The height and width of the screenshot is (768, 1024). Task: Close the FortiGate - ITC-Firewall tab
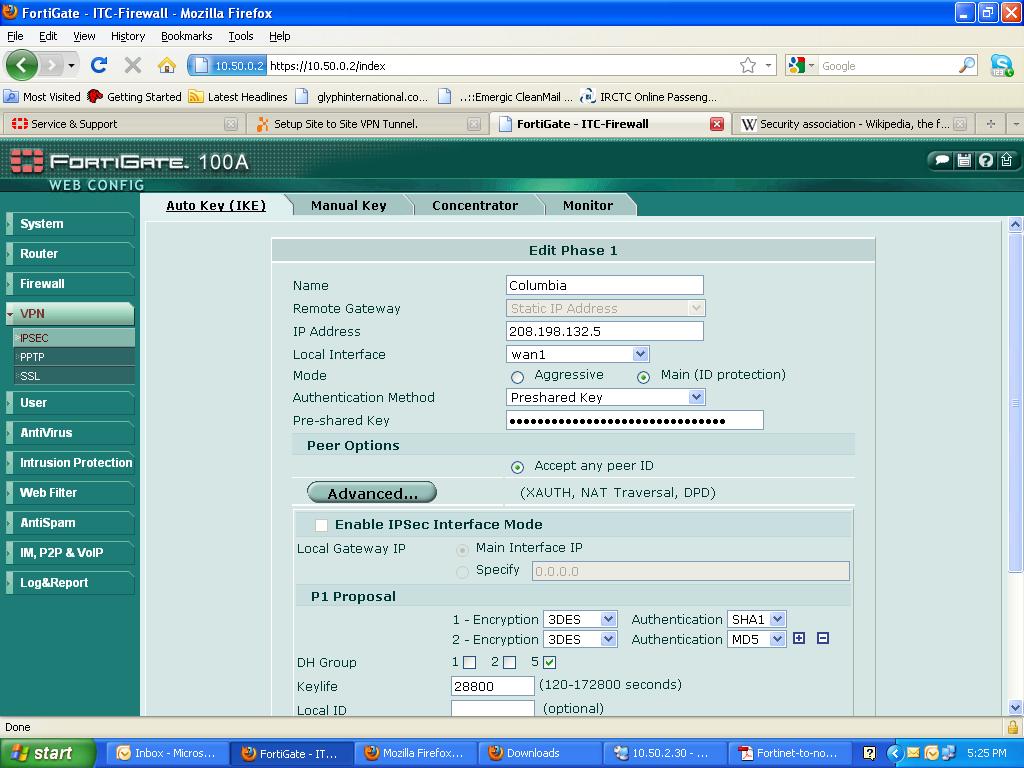point(716,124)
